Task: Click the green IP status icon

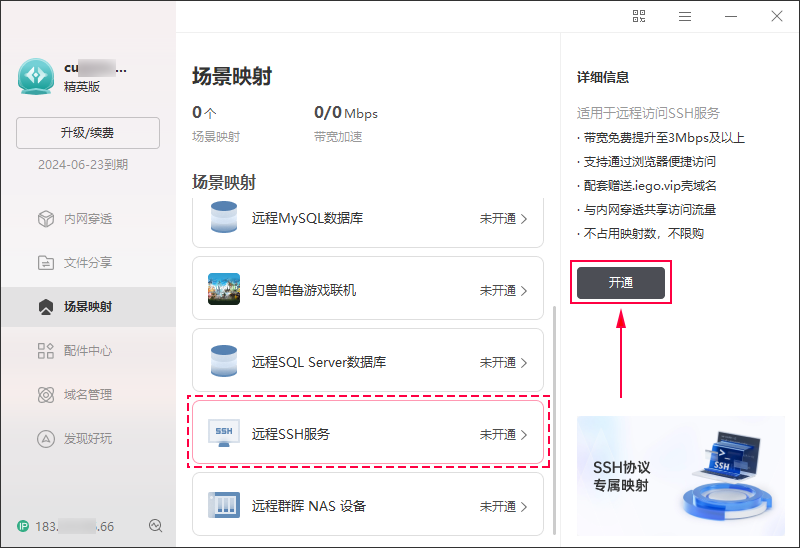Action: coord(23,526)
